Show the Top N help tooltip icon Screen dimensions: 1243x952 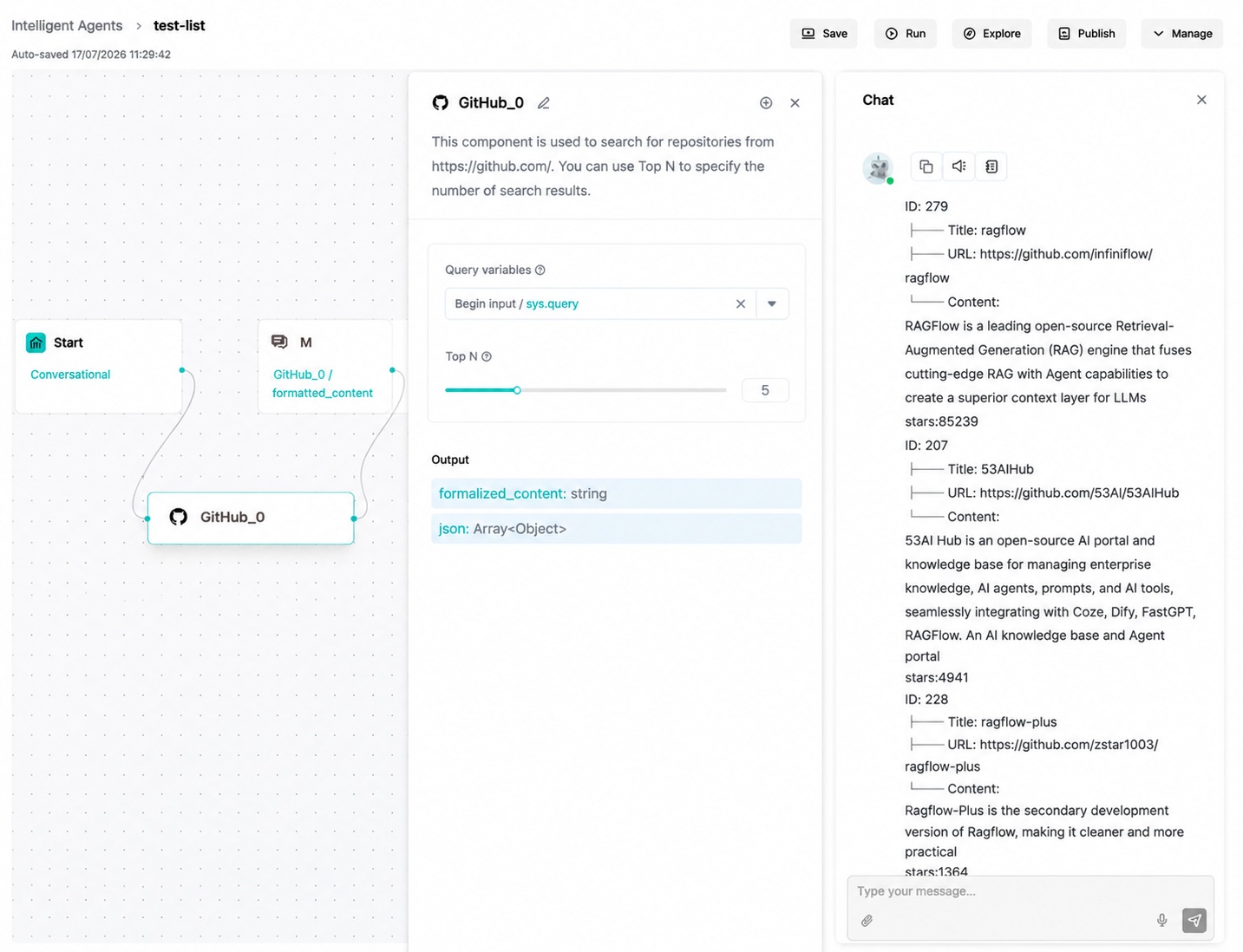[x=487, y=356]
